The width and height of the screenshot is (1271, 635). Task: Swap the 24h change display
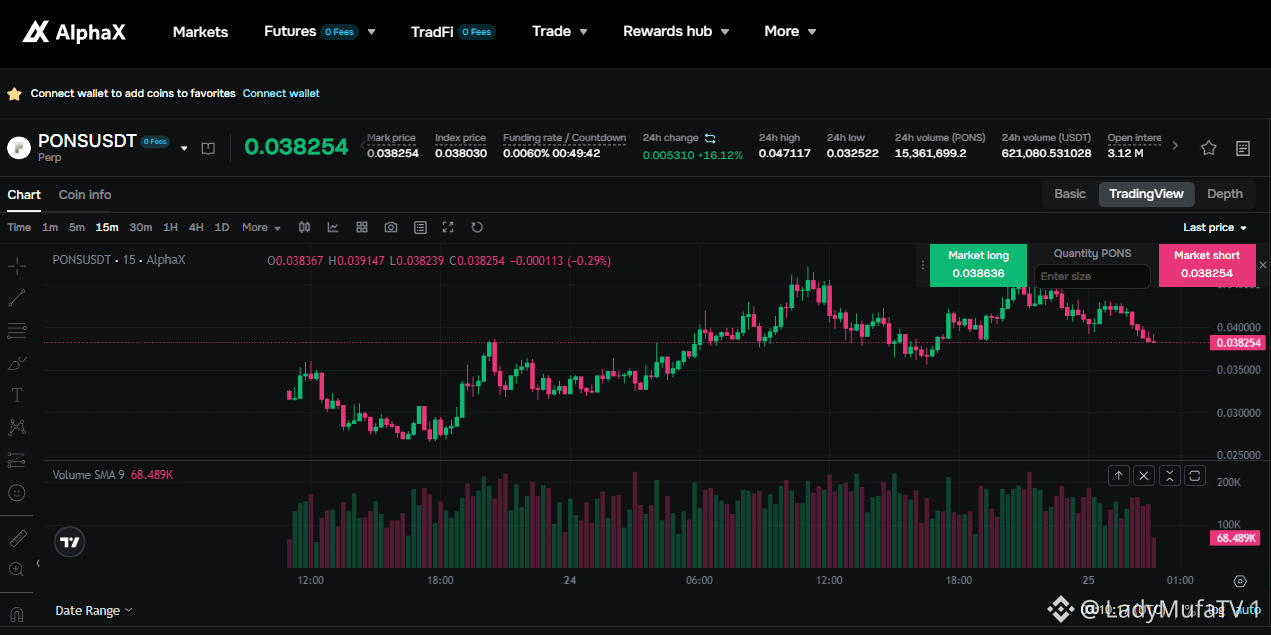pyautogui.click(x=710, y=138)
